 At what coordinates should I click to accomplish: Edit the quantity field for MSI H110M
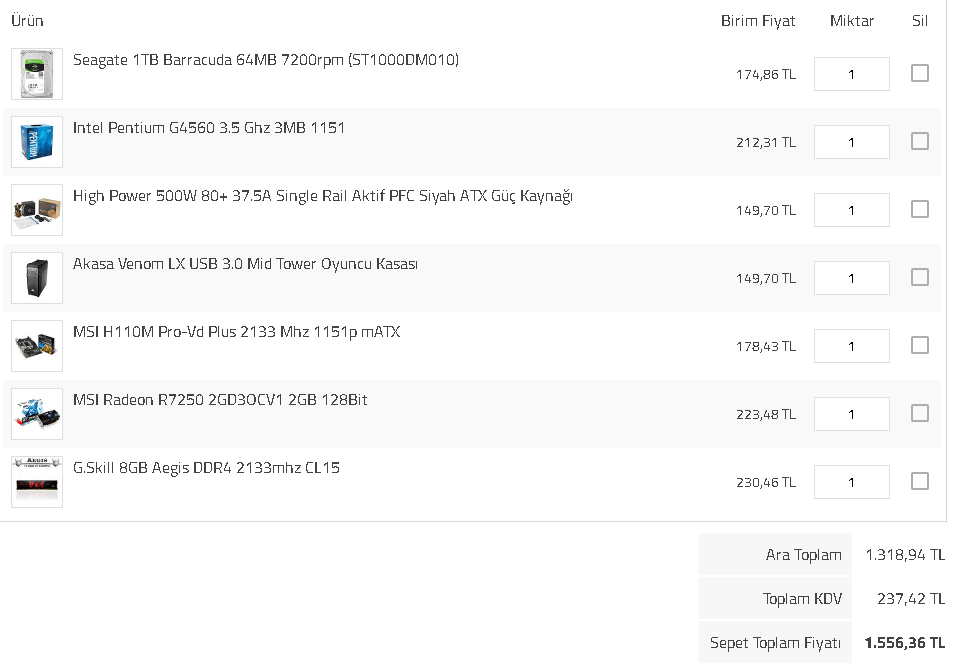(x=852, y=346)
